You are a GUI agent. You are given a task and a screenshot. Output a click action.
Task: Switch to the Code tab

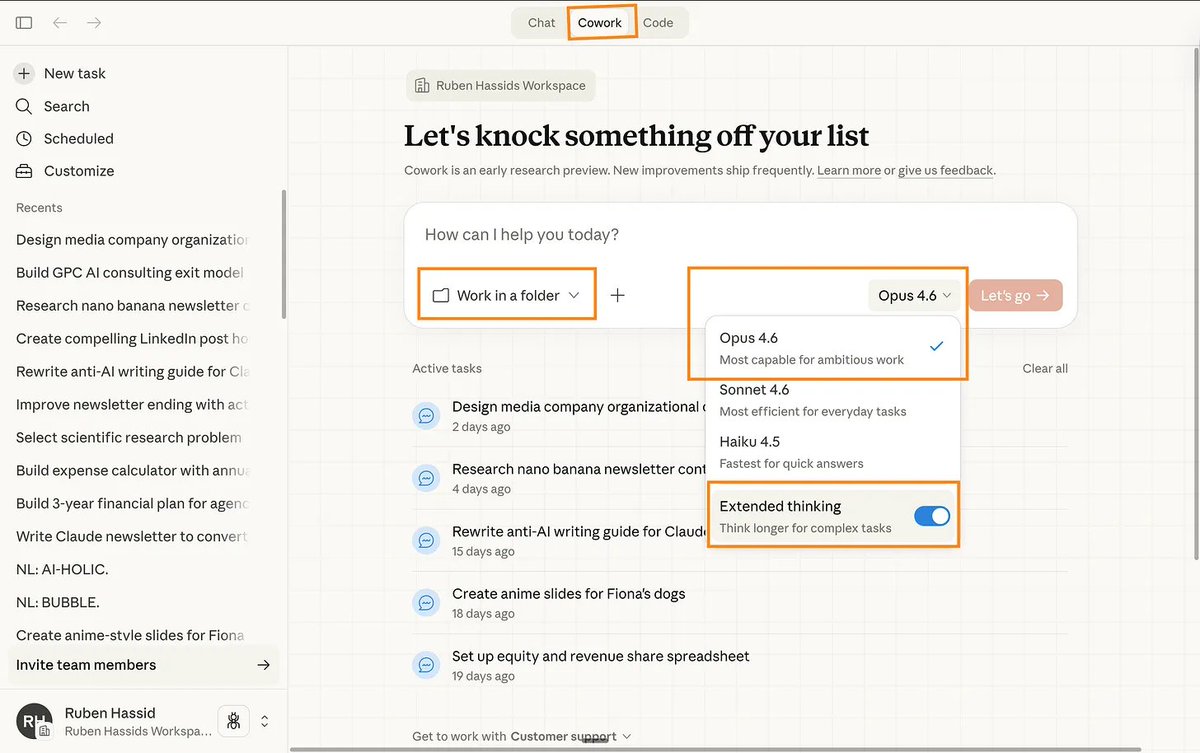658,23
